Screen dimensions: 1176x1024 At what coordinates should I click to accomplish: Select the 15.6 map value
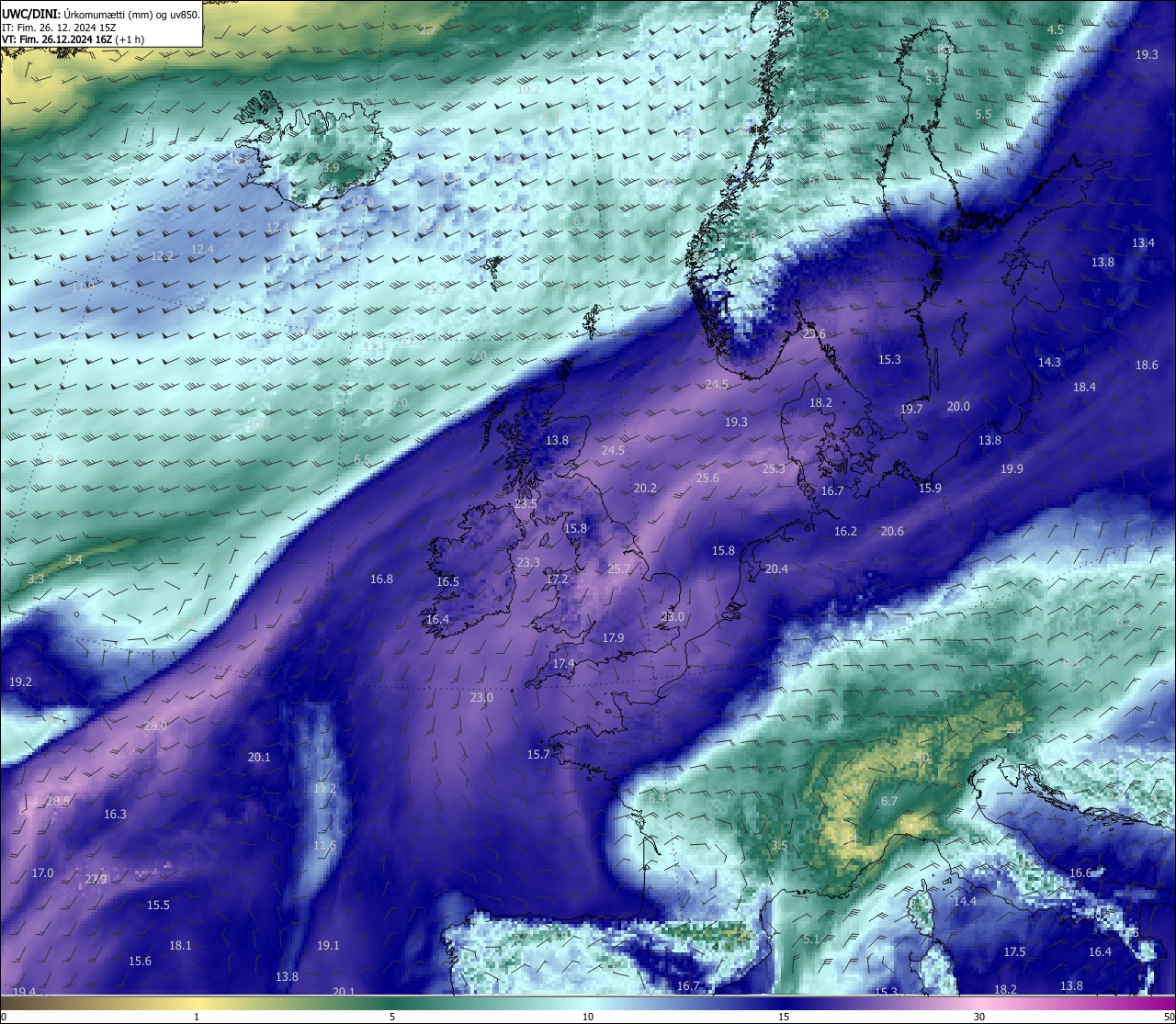click(x=140, y=961)
